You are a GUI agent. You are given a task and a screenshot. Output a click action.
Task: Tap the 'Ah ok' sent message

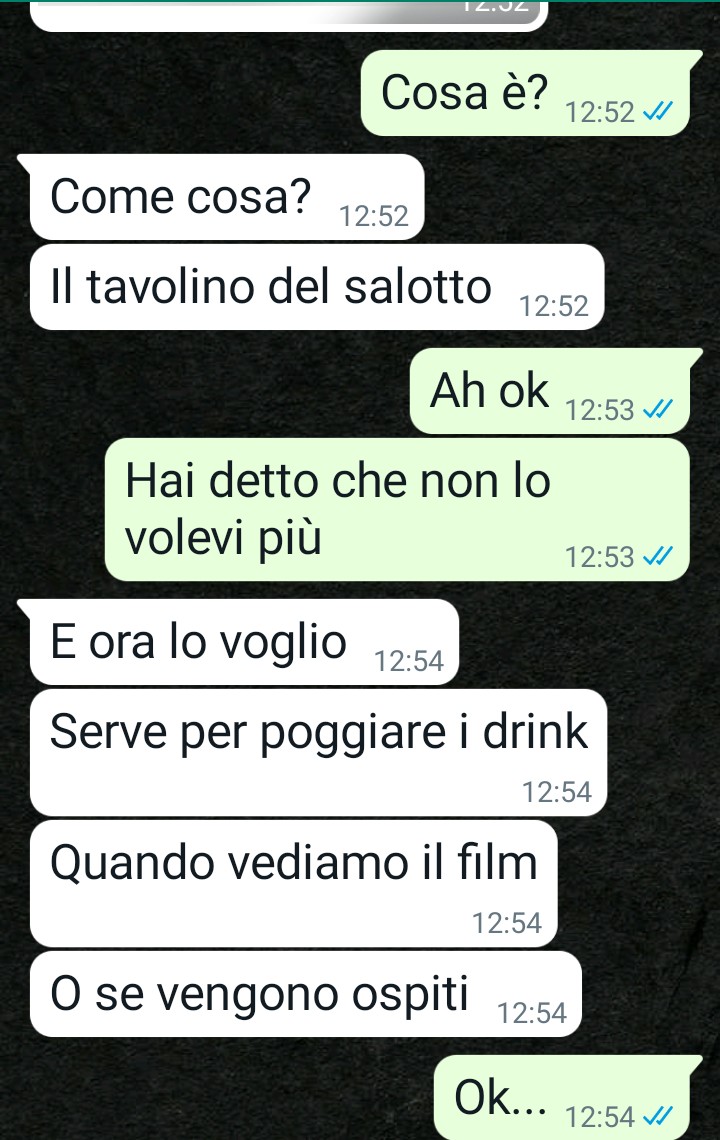coord(556,391)
